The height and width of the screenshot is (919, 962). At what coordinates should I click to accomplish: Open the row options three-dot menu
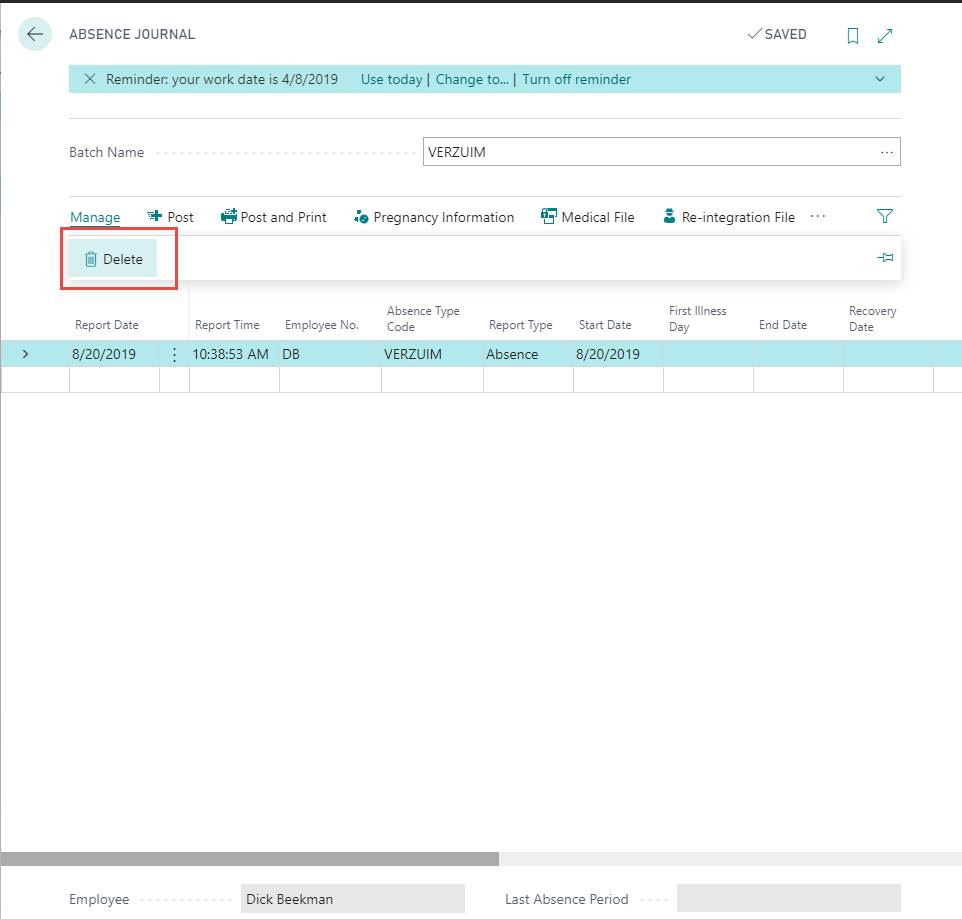pyautogui.click(x=173, y=353)
